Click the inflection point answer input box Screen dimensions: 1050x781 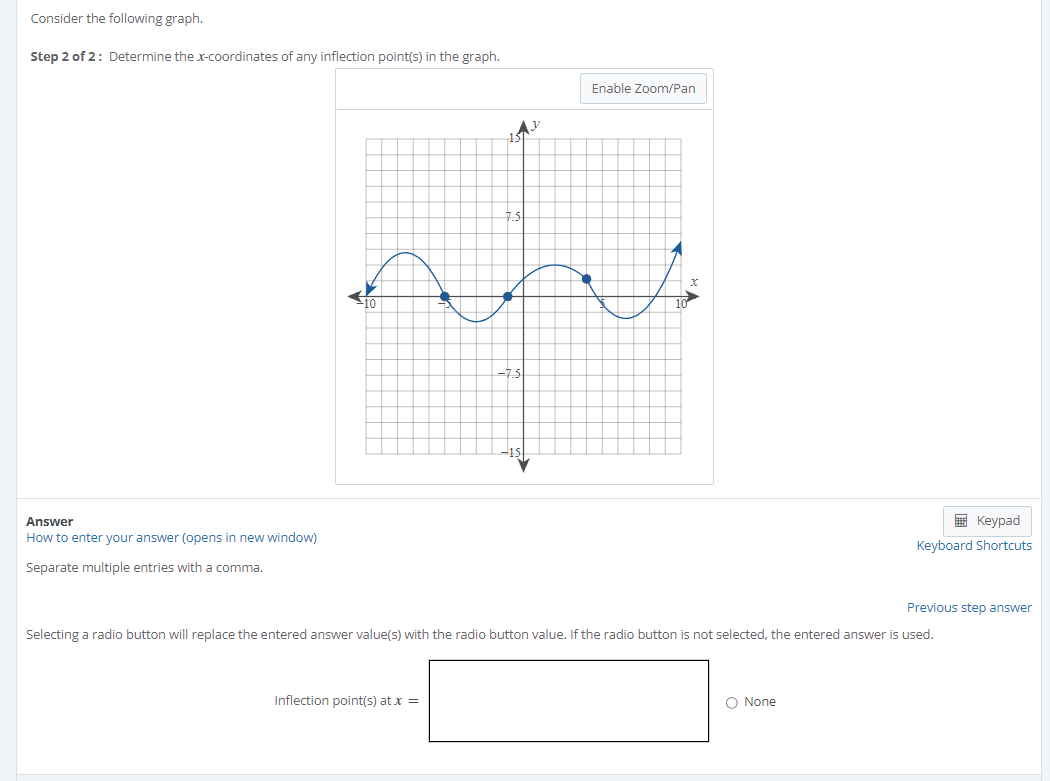pos(568,700)
